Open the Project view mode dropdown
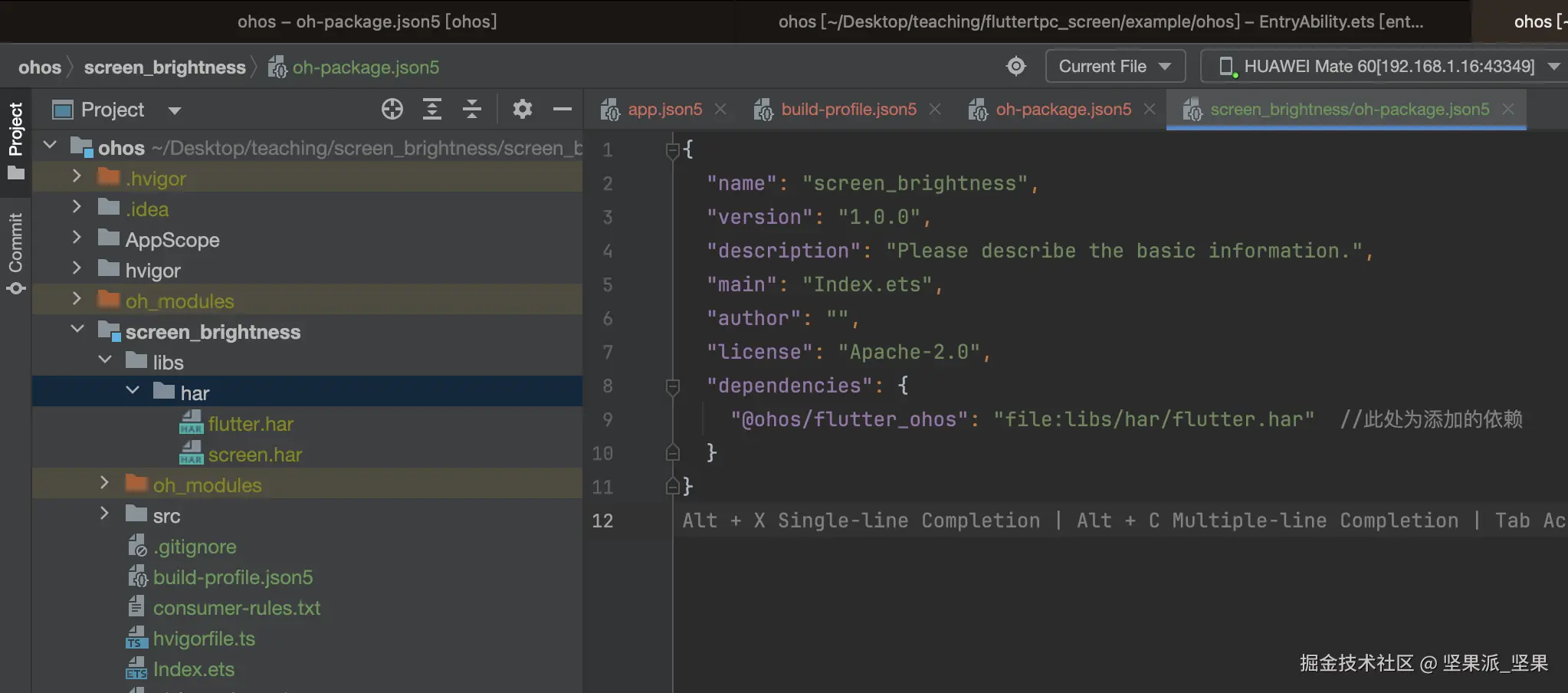 tap(175, 110)
